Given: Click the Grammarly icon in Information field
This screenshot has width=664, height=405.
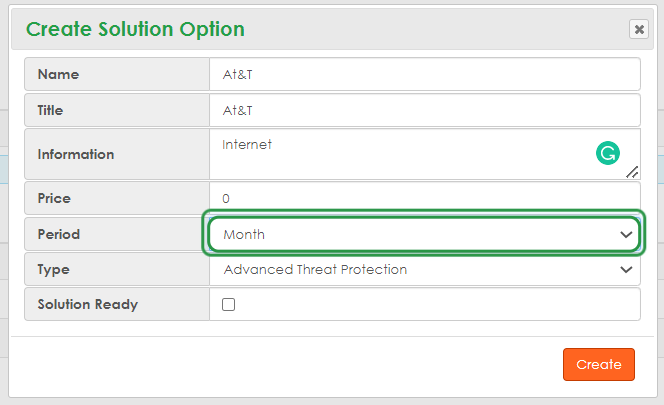Looking at the screenshot, I should pos(607,153).
